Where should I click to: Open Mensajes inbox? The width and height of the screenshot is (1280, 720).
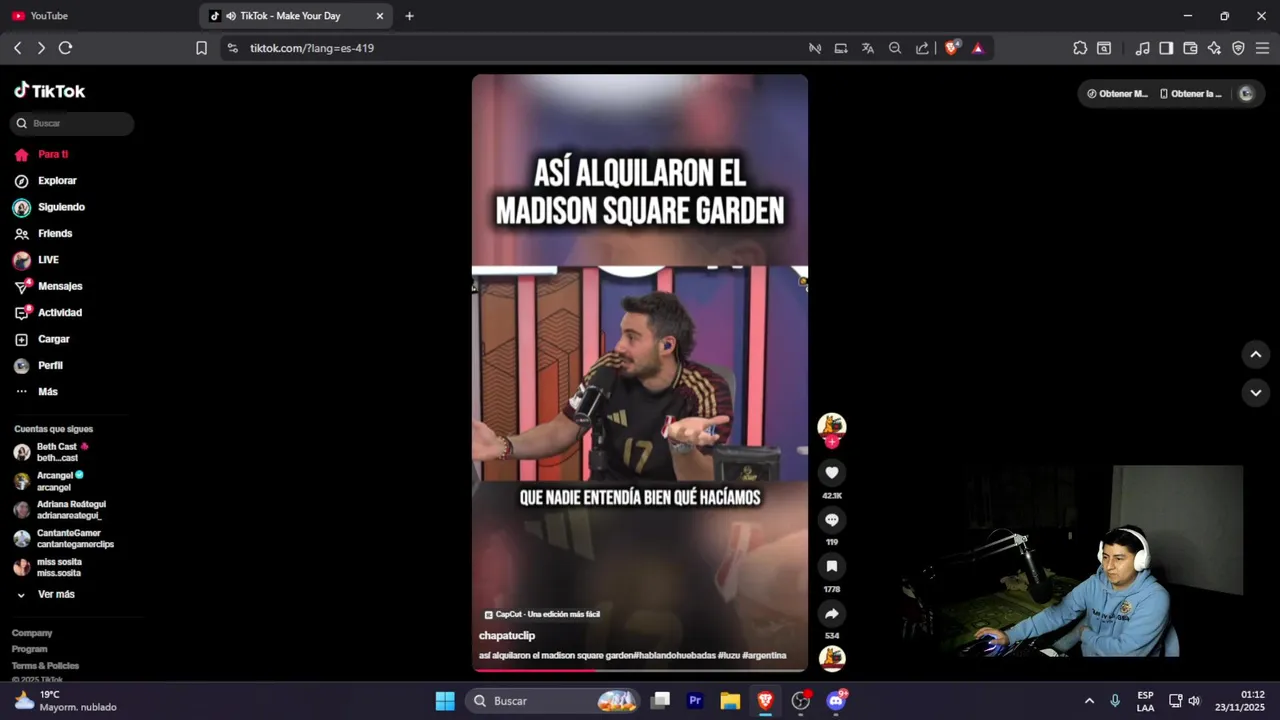pyautogui.click(x=48, y=286)
